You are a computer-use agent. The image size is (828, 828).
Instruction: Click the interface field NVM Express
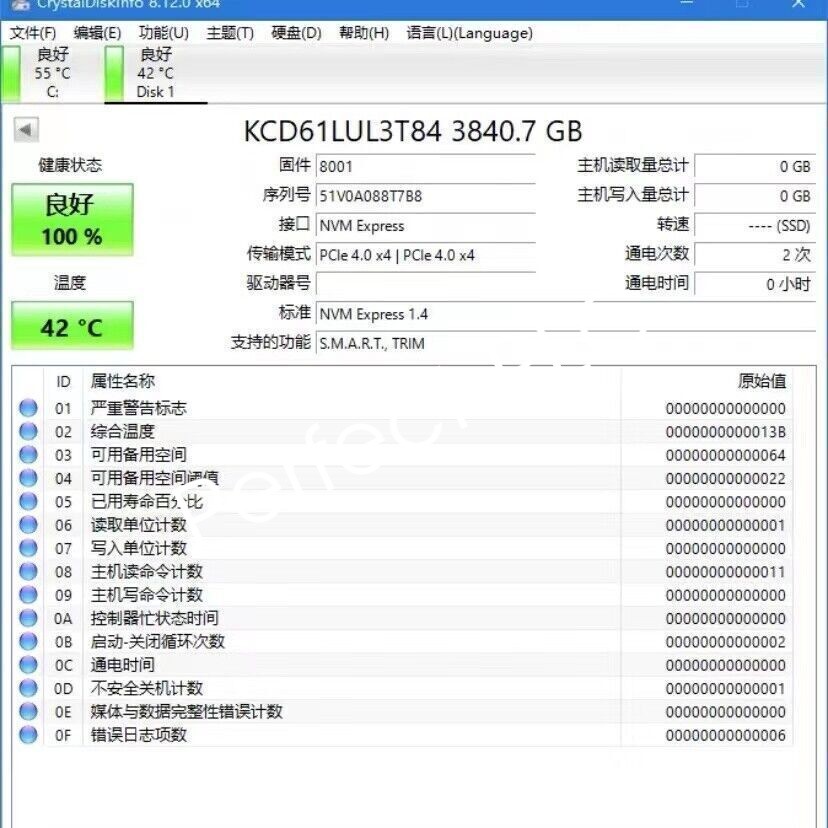pyautogui.click(x=426, y=226)
